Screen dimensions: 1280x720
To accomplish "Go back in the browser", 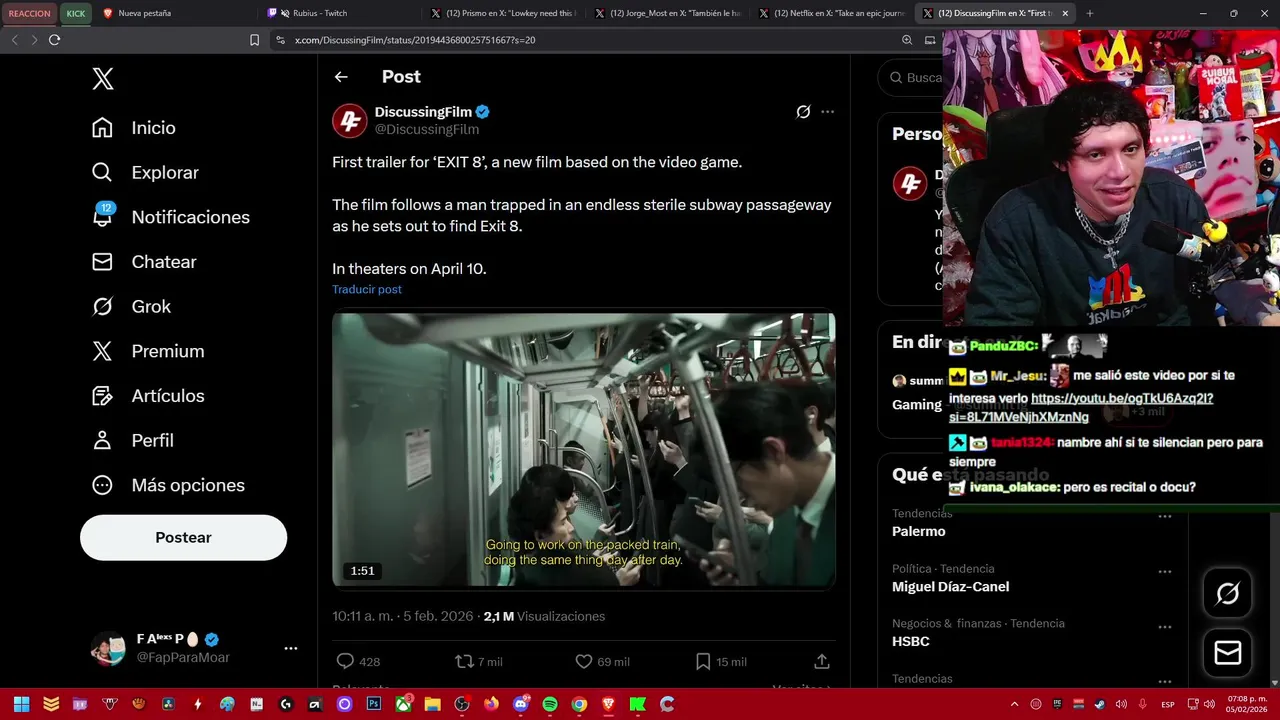I will pyautogui.click(x=14, y=40).
